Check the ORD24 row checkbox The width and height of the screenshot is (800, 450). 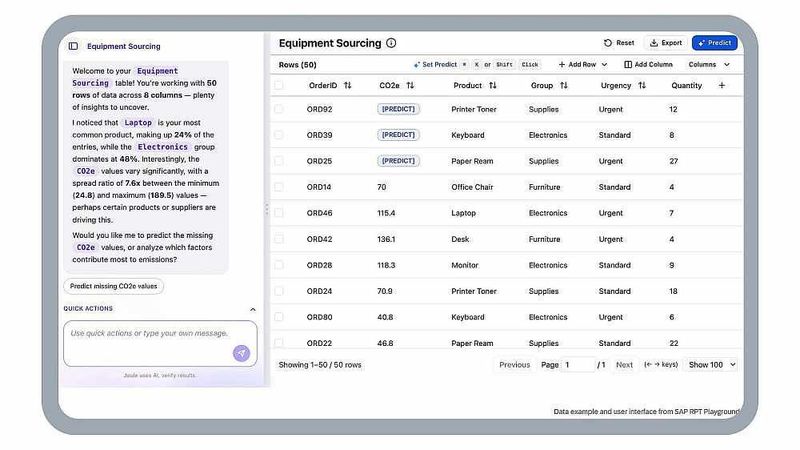pyautogui.click(x=279, y=291)
